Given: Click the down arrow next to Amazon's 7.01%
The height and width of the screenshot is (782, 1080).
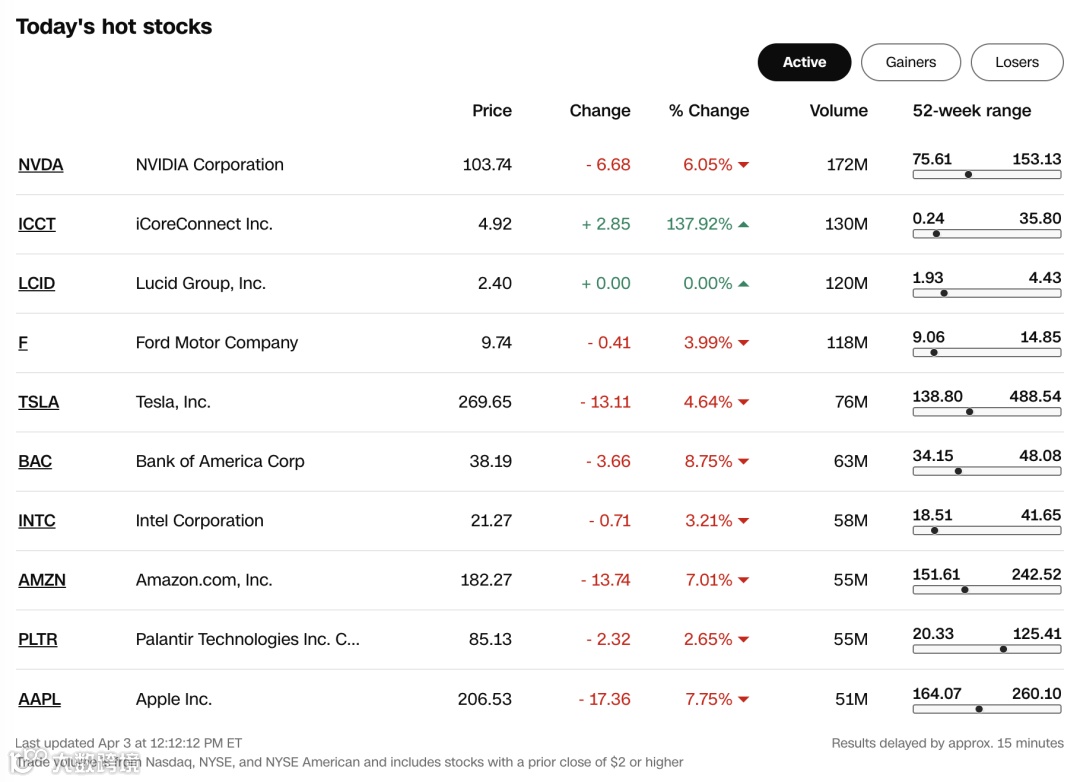Looking at the screenshot, I should coord(744,581).
